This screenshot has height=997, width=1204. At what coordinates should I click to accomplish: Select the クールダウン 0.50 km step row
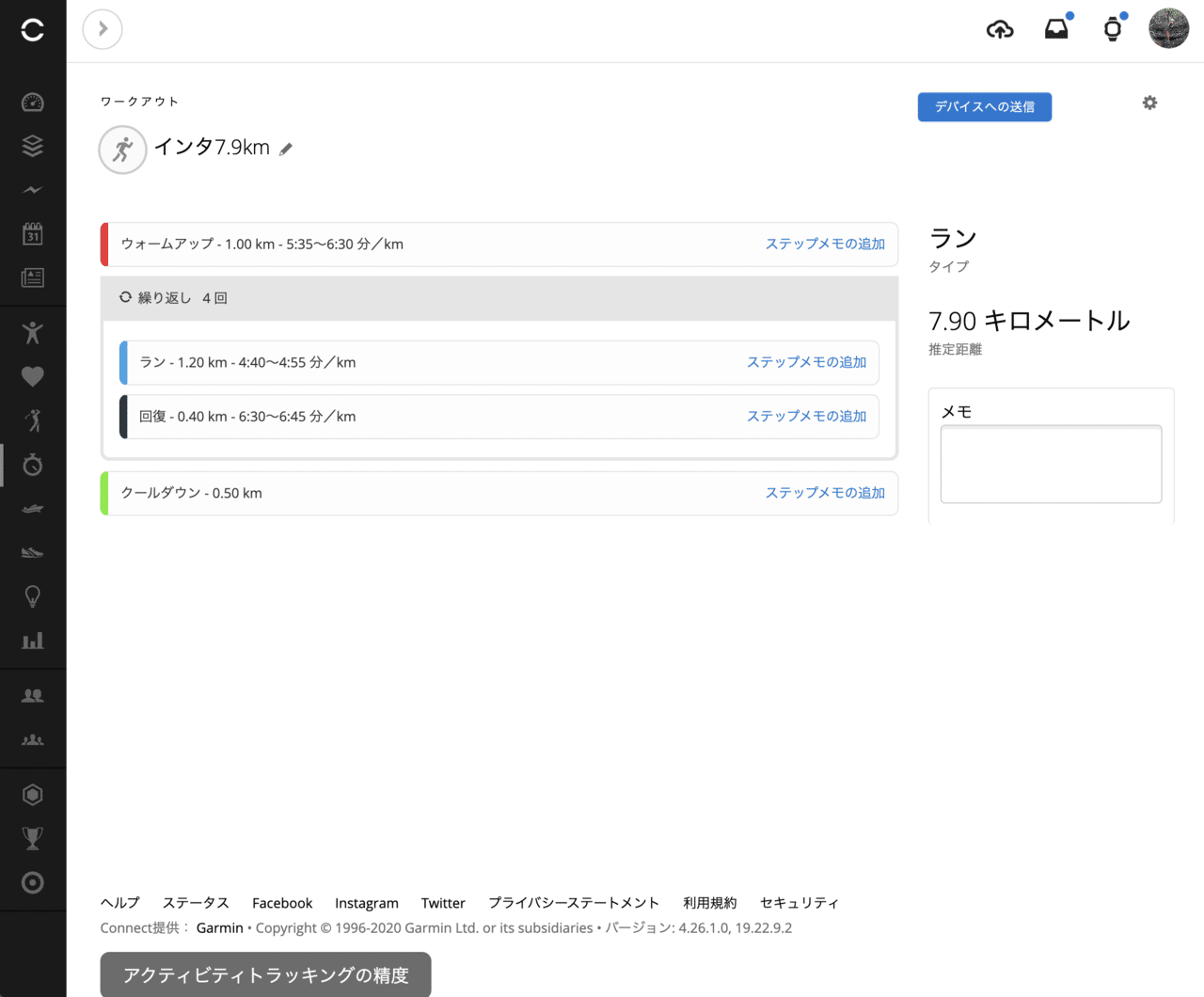pyautogui.click(x=499, y=493)
